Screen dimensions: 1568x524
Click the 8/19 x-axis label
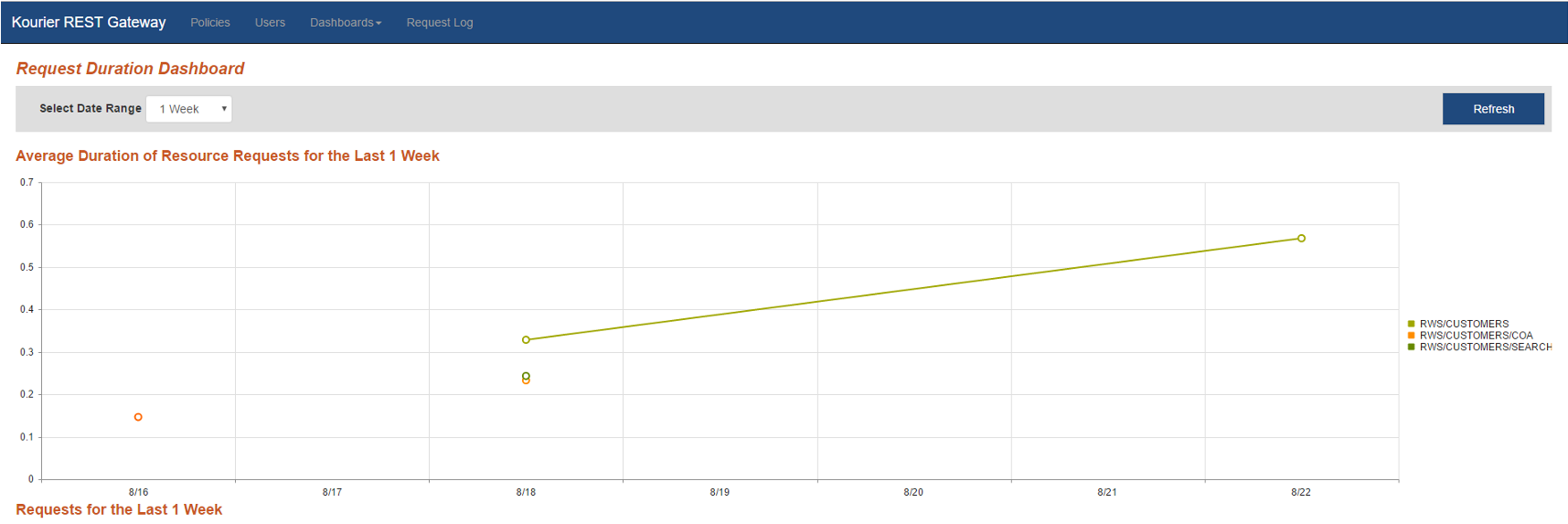720,492
